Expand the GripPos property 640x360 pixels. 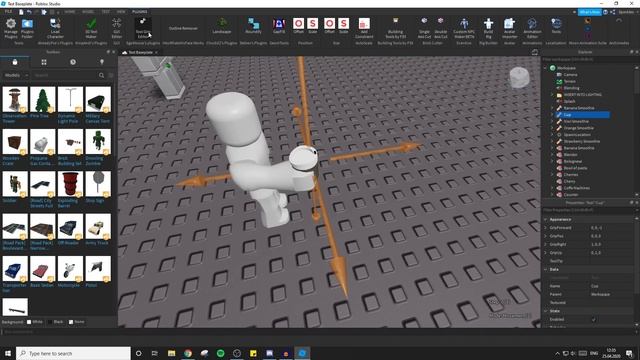(546, 236)
